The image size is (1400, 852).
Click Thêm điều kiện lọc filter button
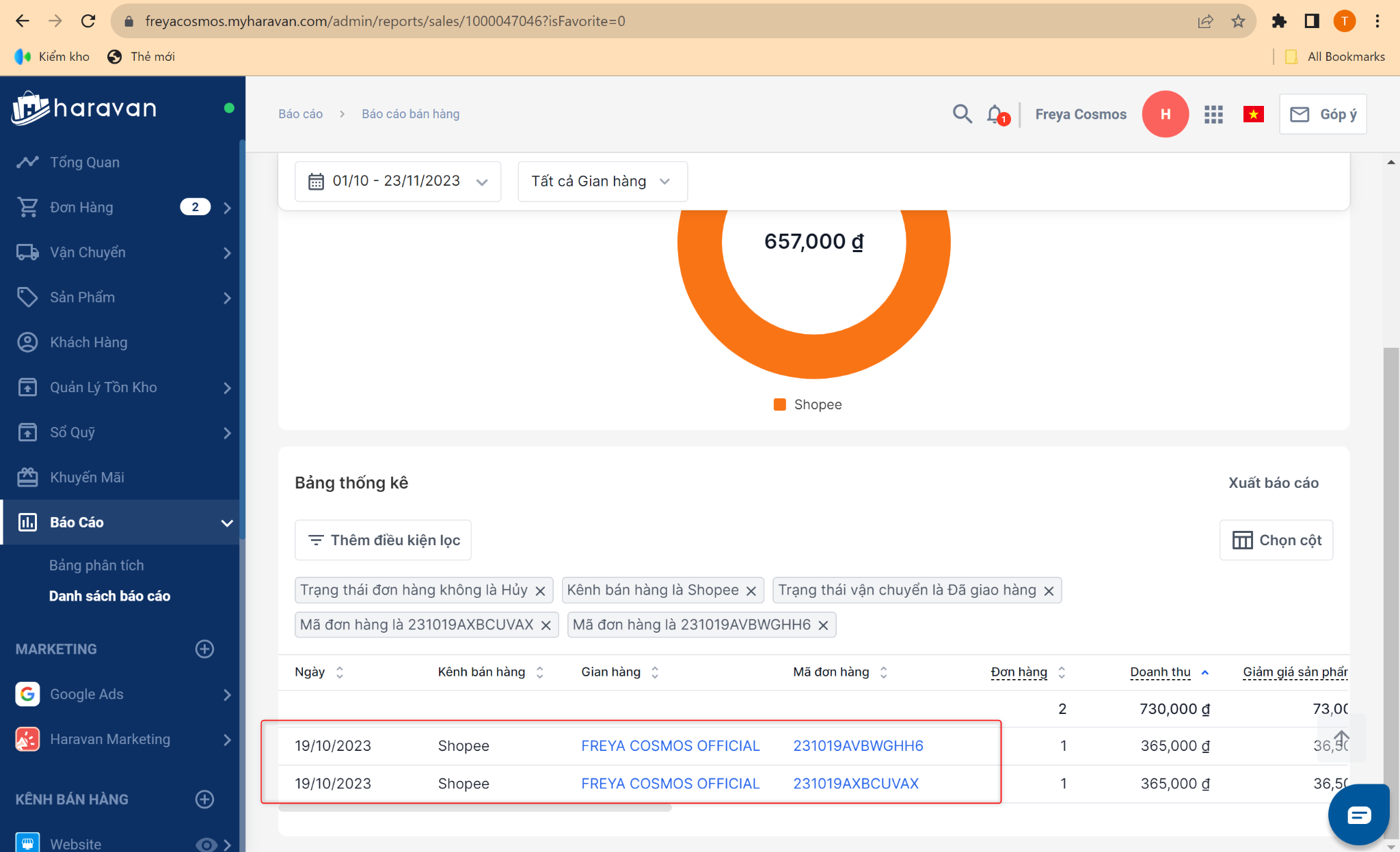coord(383,540)
